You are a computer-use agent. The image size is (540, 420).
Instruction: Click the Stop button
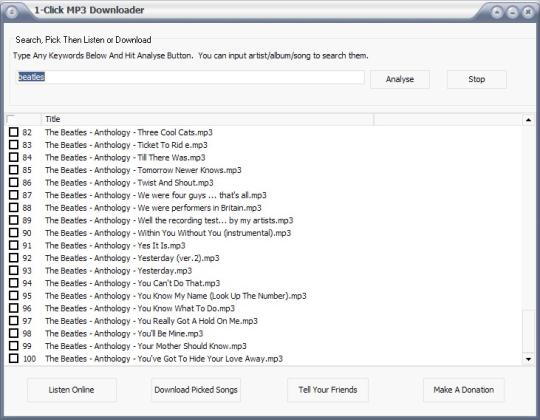pyautogui.click(x=477, y=79)
